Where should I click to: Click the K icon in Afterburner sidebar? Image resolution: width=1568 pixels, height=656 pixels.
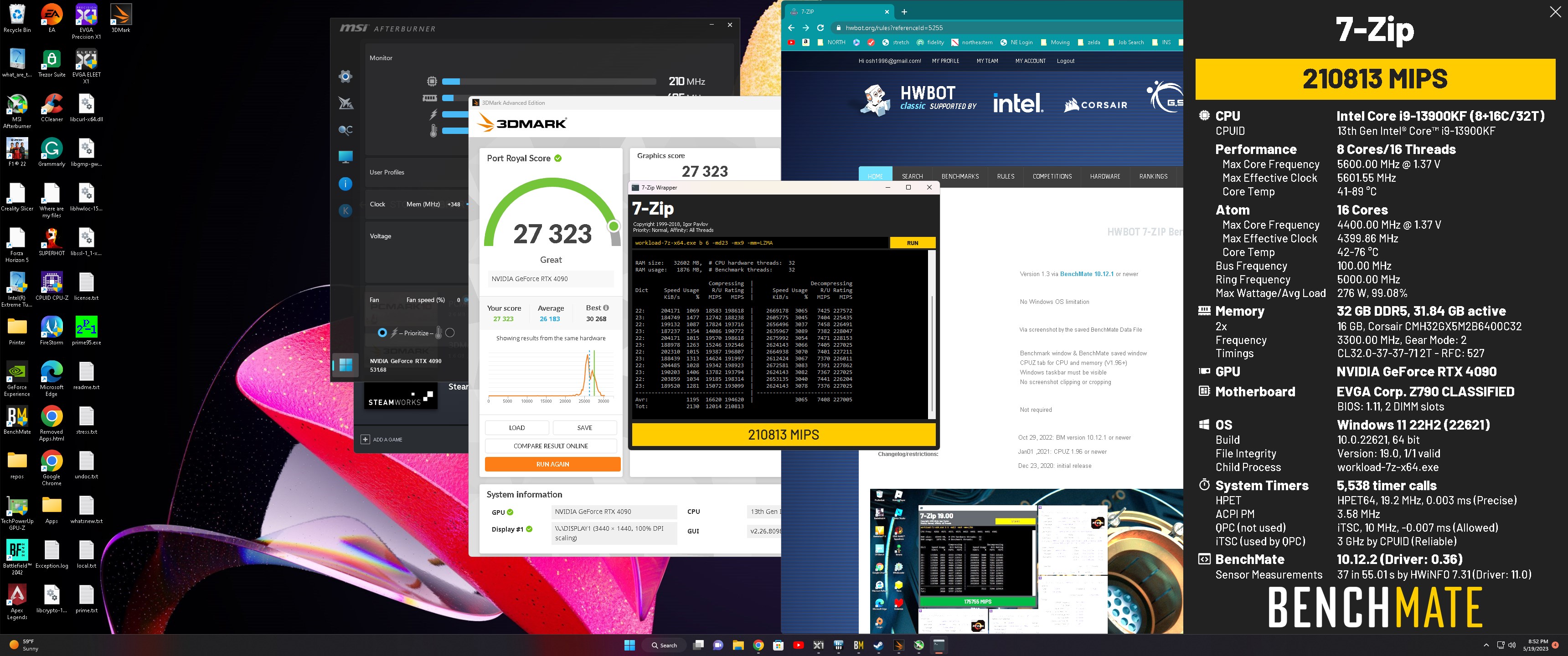coord(345,210)
